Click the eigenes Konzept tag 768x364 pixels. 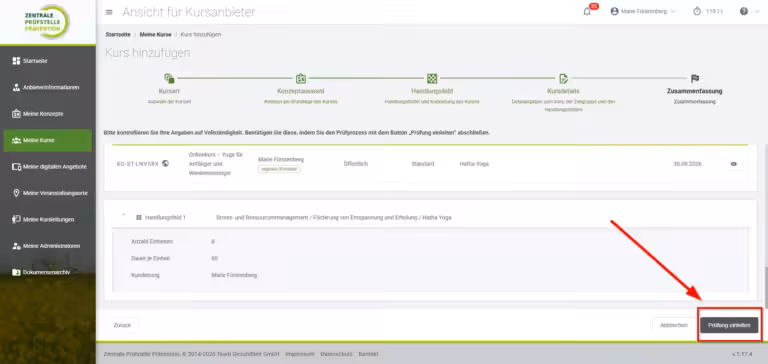coord(279,169)
